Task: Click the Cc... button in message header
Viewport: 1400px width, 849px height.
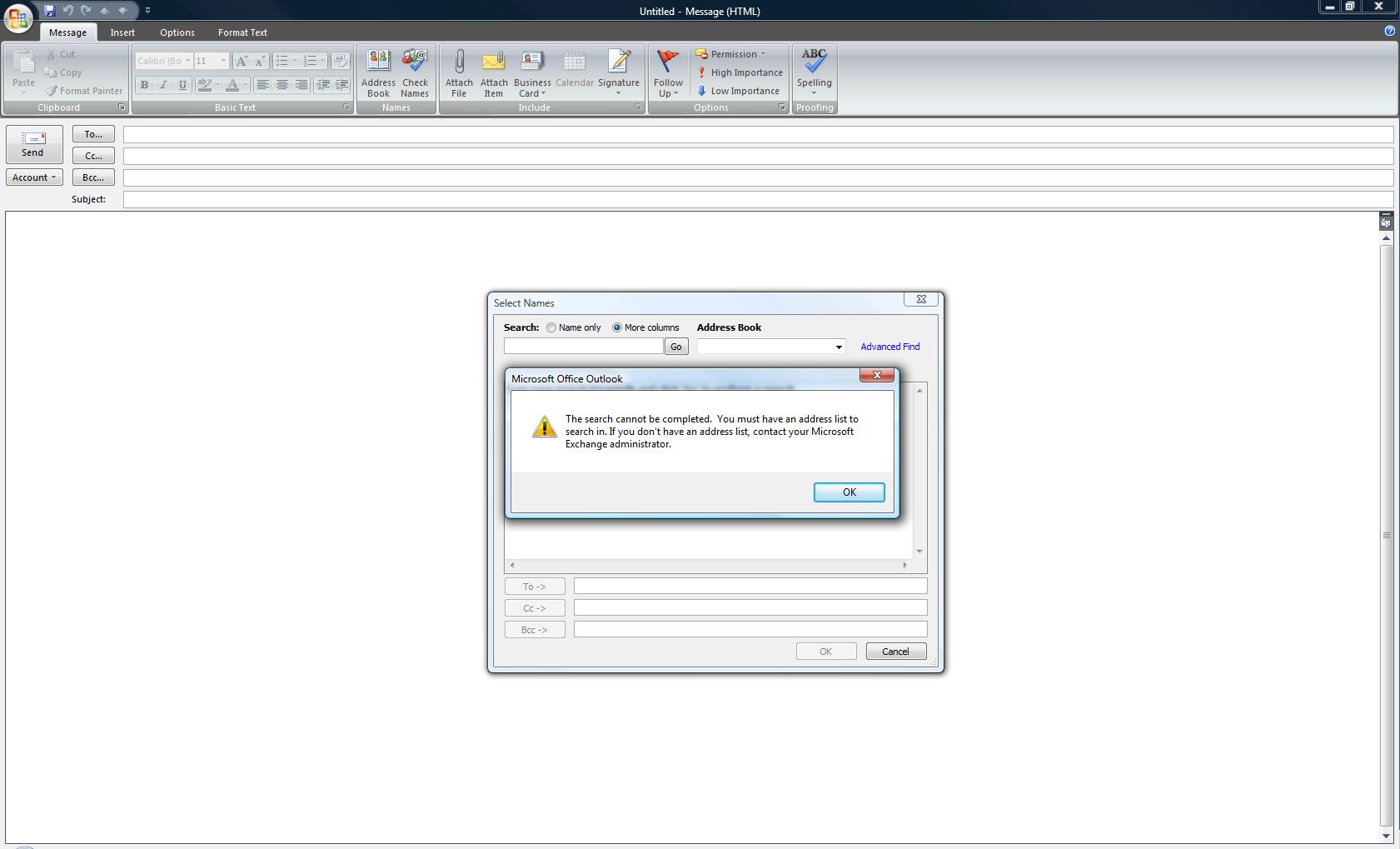Action: pos(93,156)
